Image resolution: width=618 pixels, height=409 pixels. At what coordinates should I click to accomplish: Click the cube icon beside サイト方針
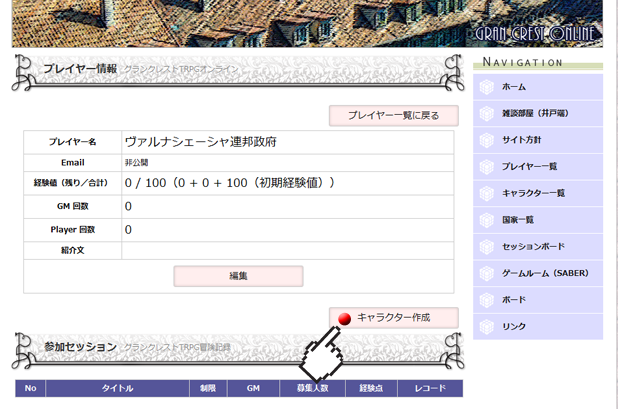[x=487, y=140]
